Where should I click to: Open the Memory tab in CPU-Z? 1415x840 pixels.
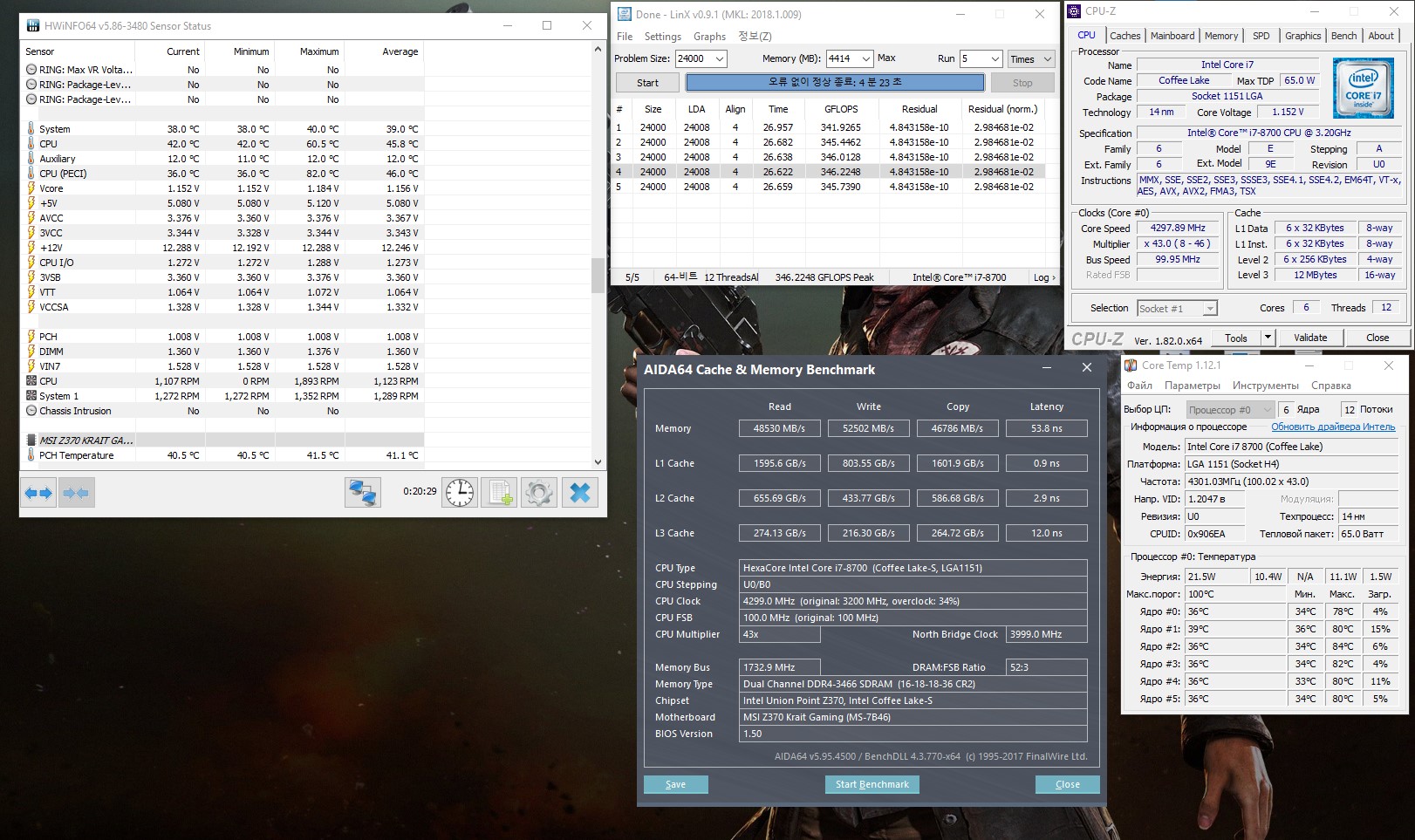pos(1221,36)
